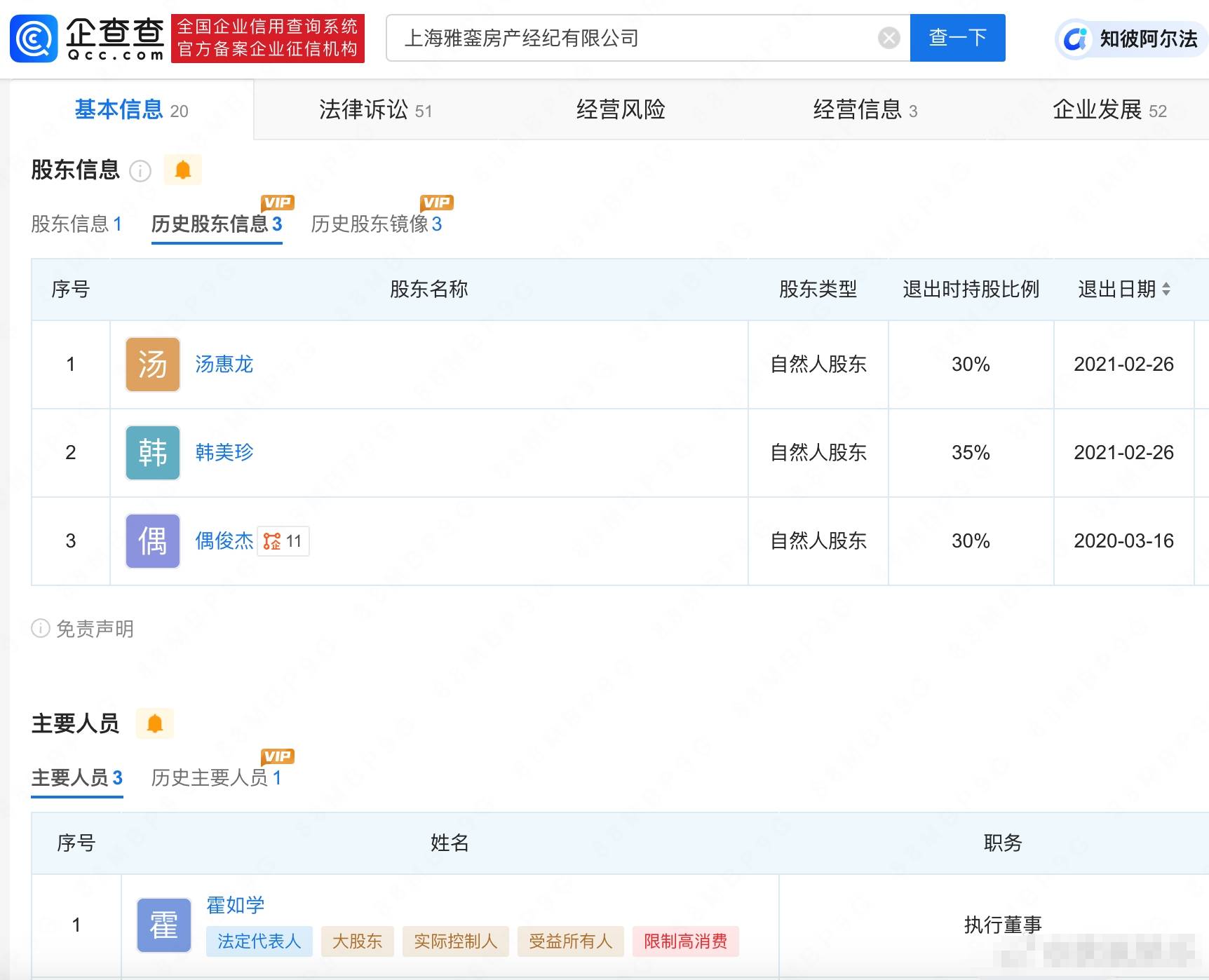Switch to the 法律诉讼 tab
The width and height of the screenshot is (1209, 980).
point(365,109)
